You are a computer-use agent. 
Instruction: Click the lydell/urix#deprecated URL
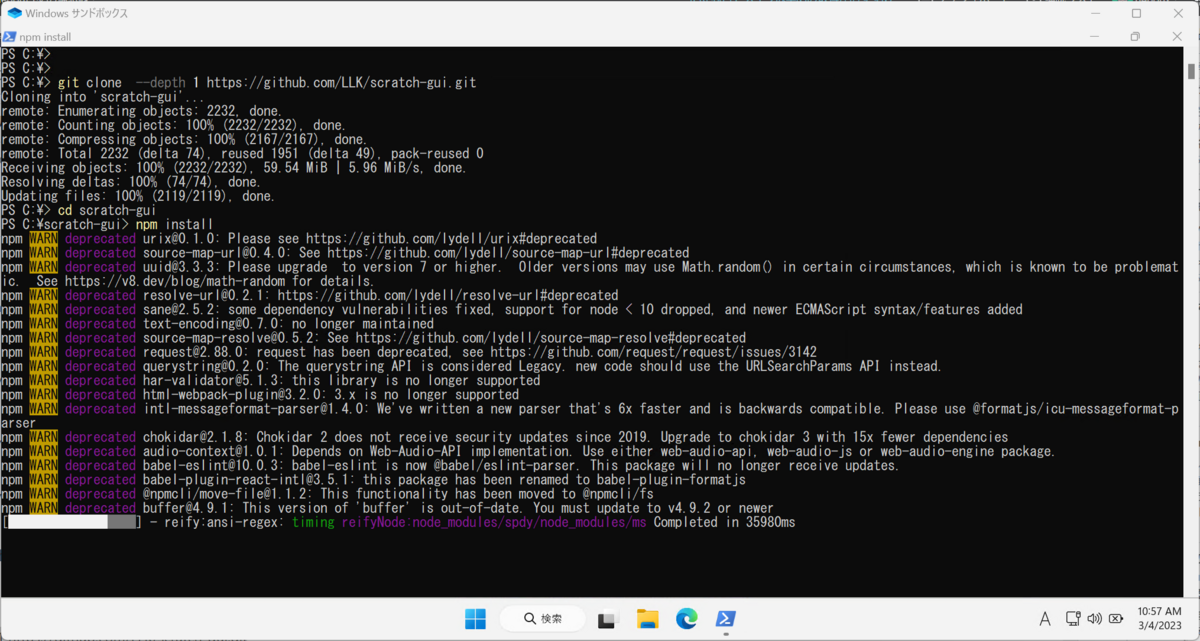[451, 239]
